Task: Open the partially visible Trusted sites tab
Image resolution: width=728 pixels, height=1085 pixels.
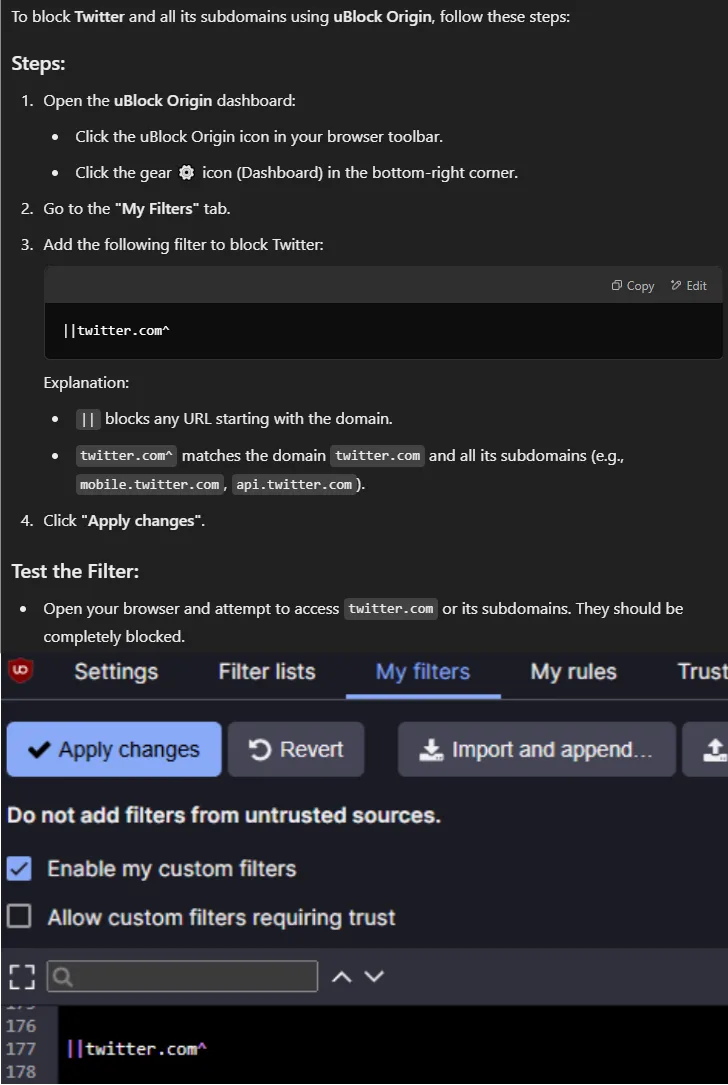Action: pos(702,671)
